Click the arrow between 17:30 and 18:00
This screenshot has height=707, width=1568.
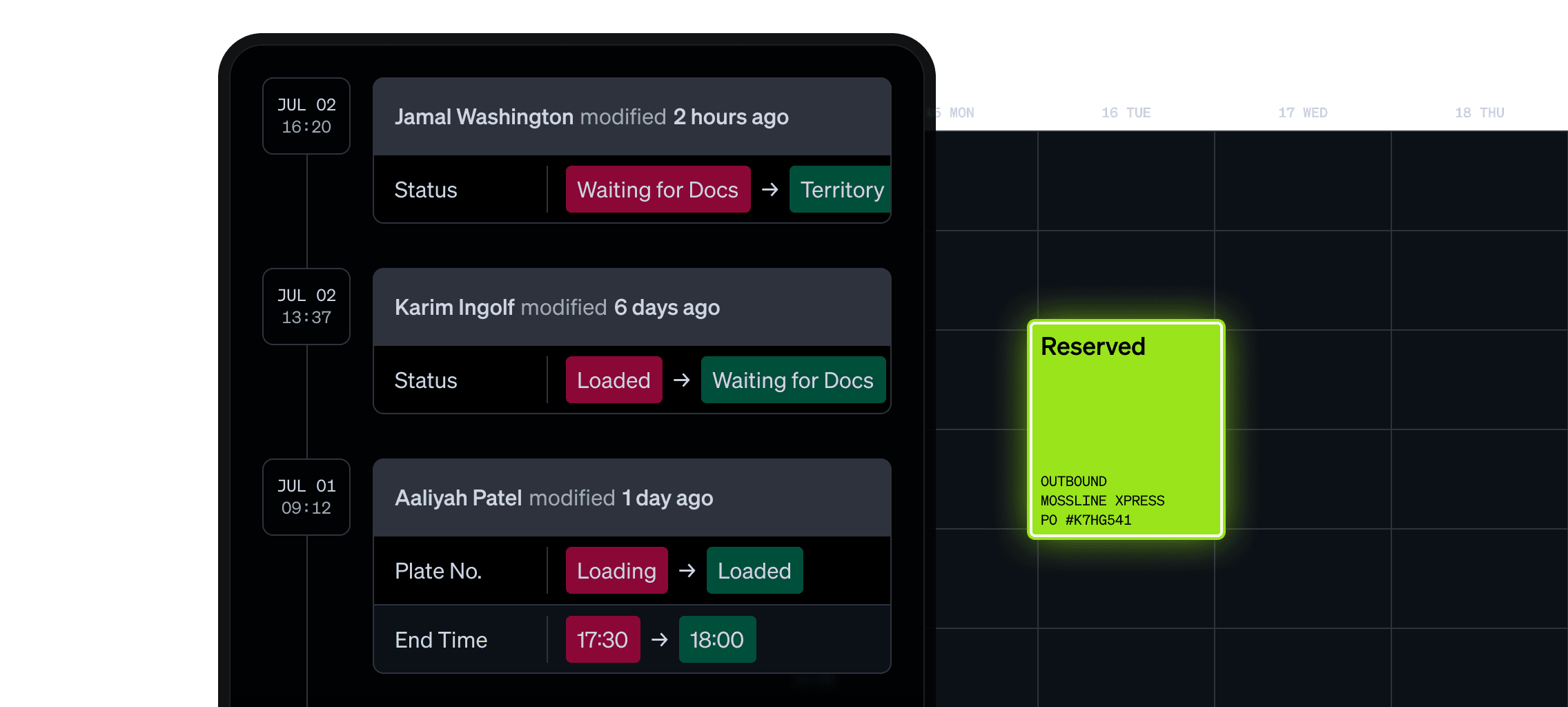point(659,639)
